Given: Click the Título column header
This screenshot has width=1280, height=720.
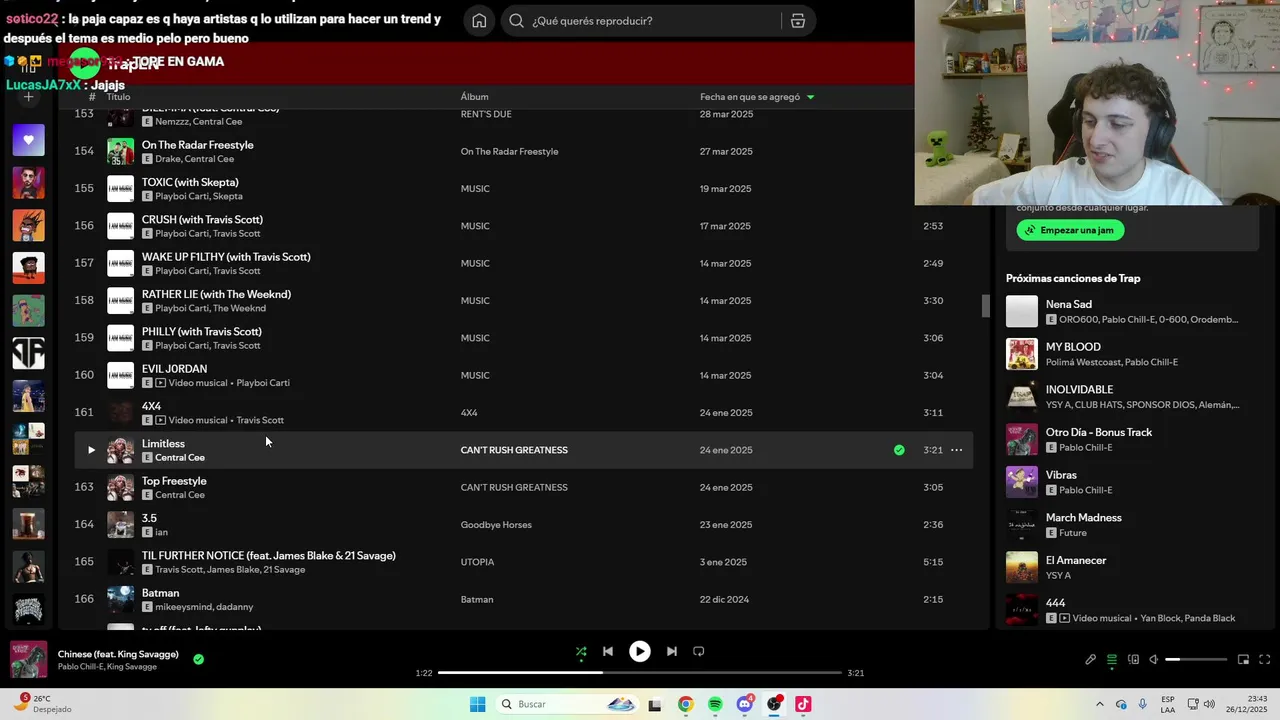Looking at the screenshot, I should [118, 97].
